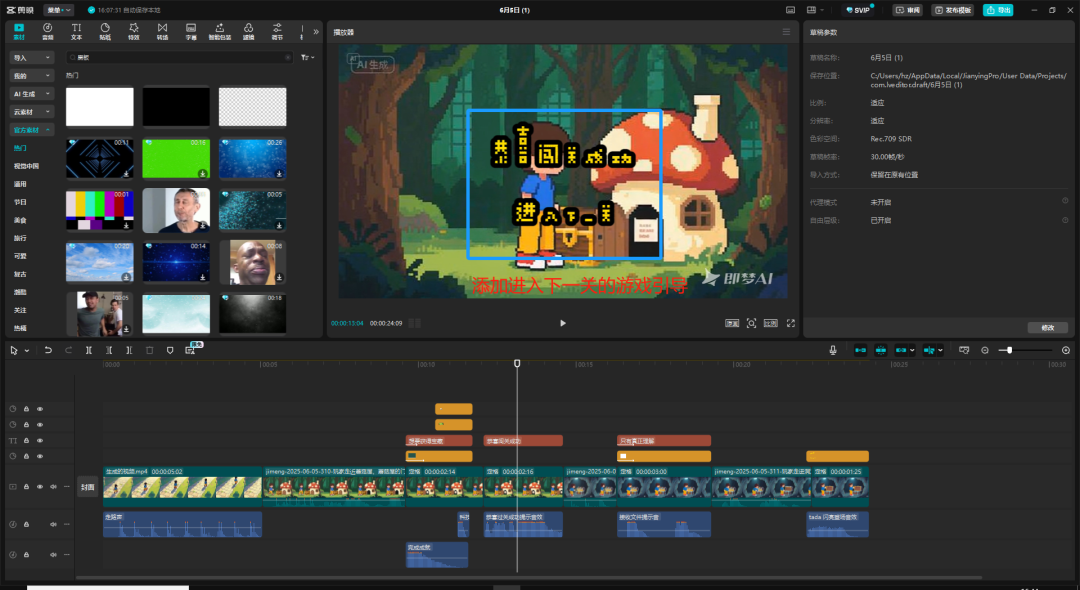Switch to the 文本 (Text) tab
The width and height of the screenshot is (1080, 590).
pos(76,31)
